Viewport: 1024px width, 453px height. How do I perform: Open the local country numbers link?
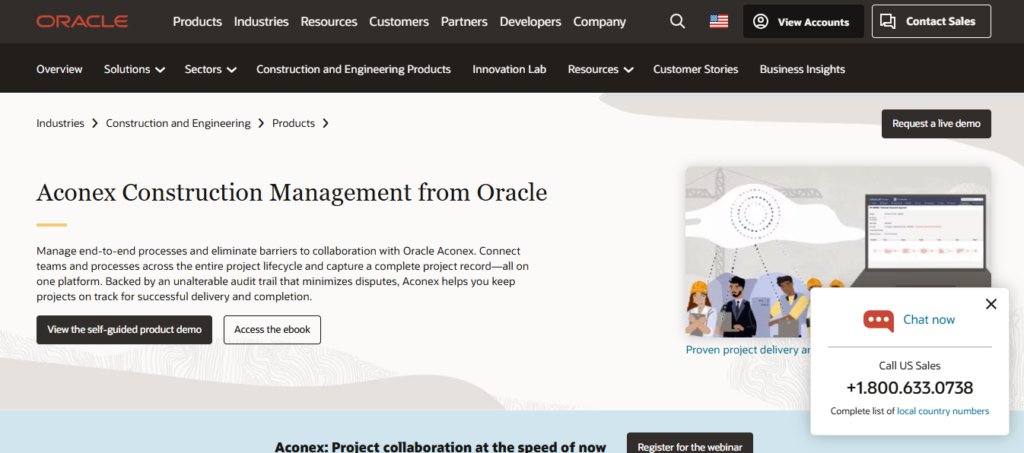pyautogui.click(x=942, y=411)
